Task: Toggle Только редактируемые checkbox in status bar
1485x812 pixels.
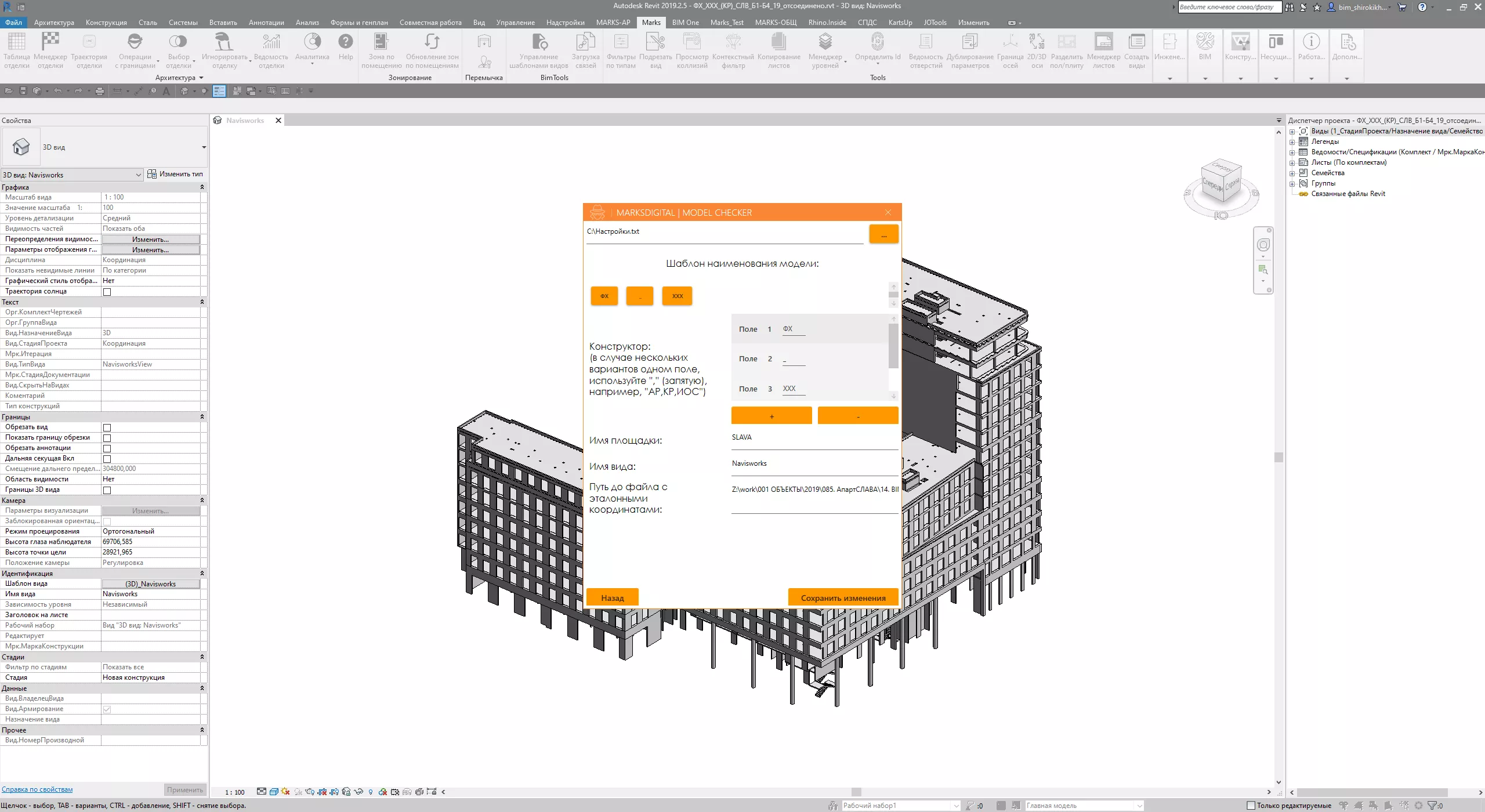Action: coord(1251,806)
